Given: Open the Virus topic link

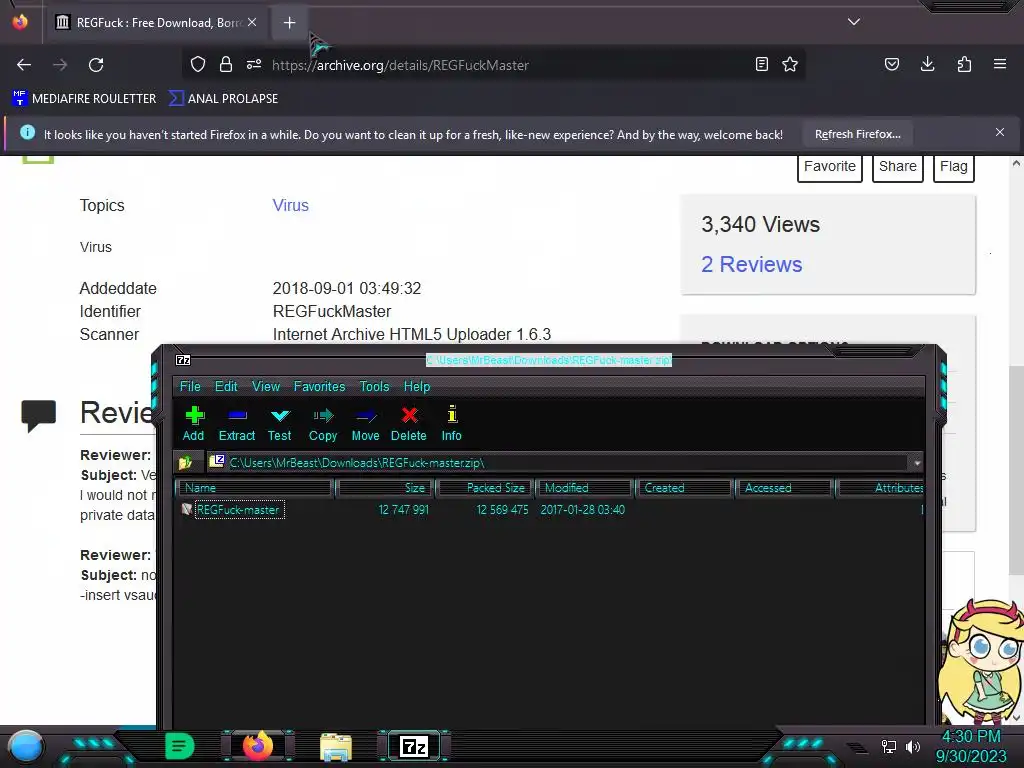Looking at the screenshot, I should tap(290, 205).
